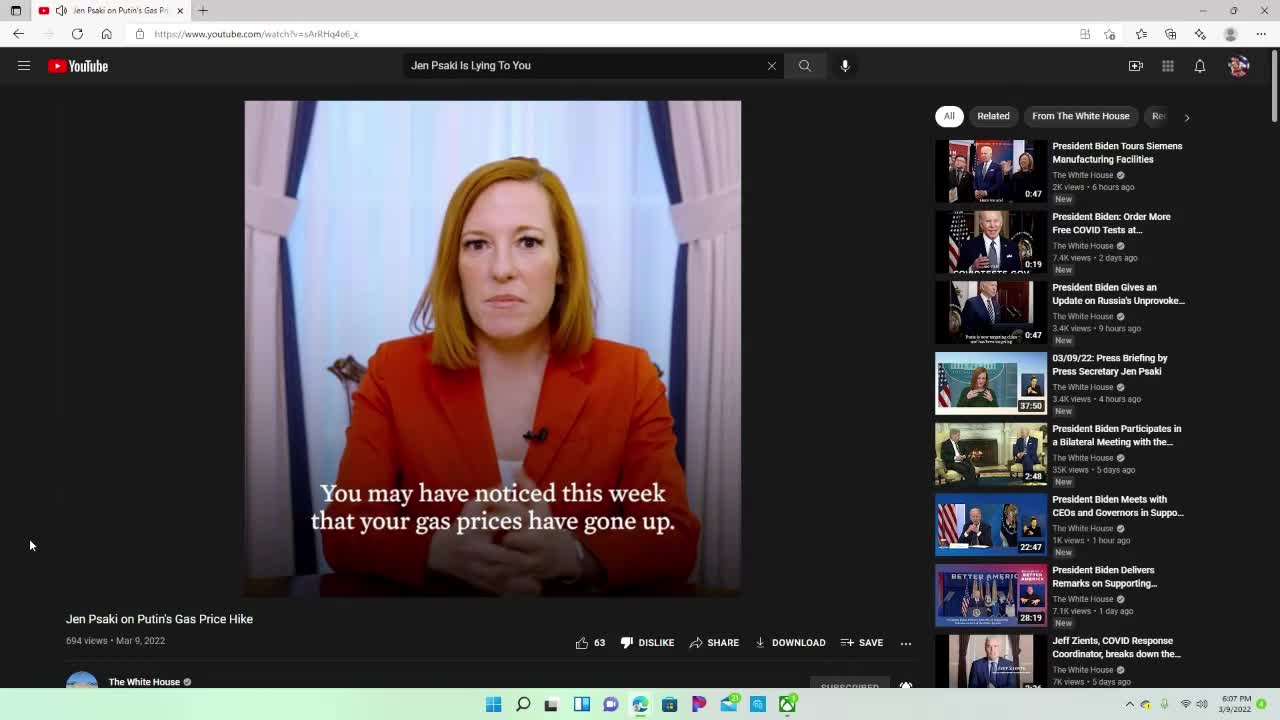Open the Collections icon
The width and height of the screenshot is (1280, 720).
click(x=1171, y=34)
